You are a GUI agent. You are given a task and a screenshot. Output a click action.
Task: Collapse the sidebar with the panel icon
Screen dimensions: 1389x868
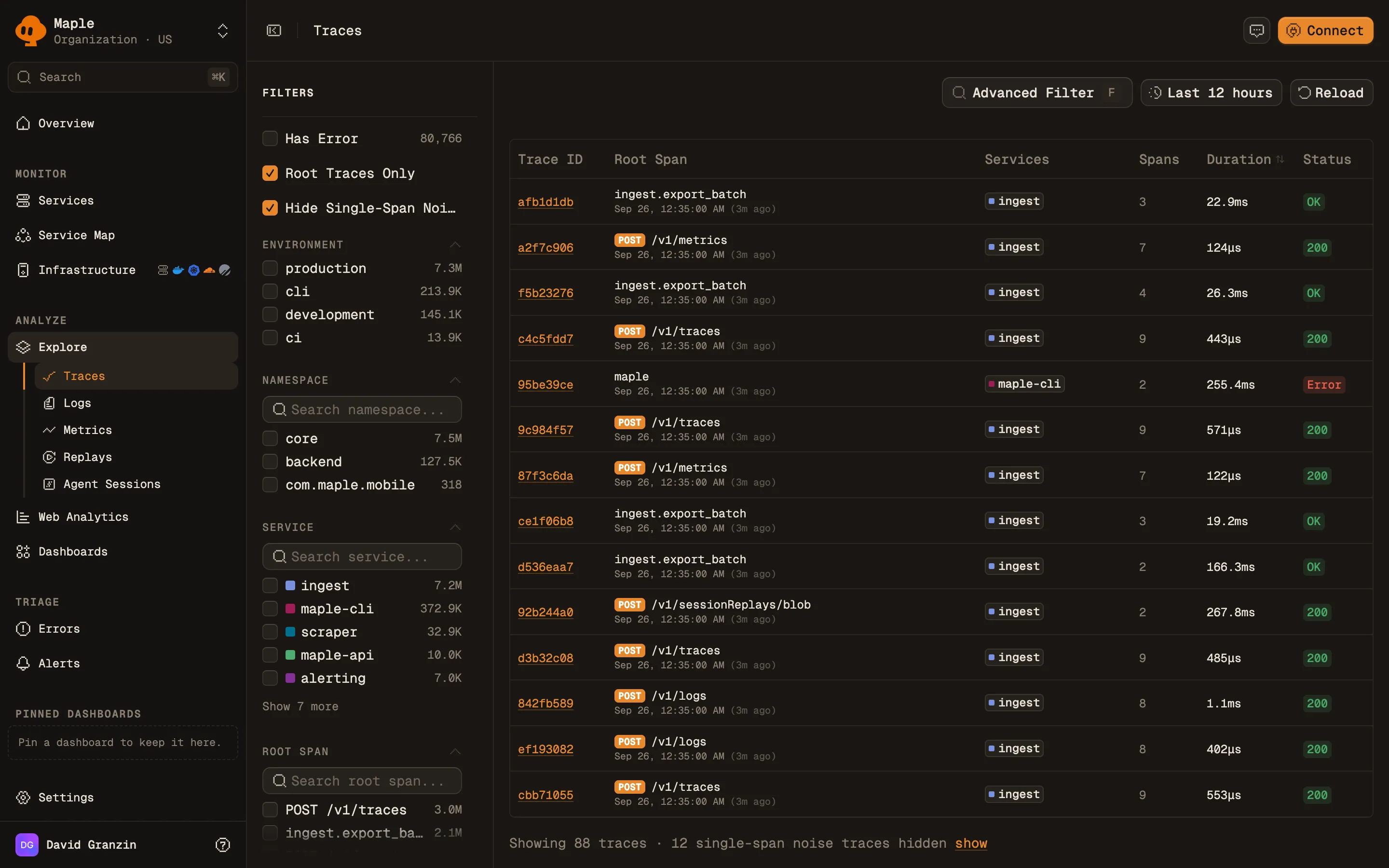[x=274, y=30]
